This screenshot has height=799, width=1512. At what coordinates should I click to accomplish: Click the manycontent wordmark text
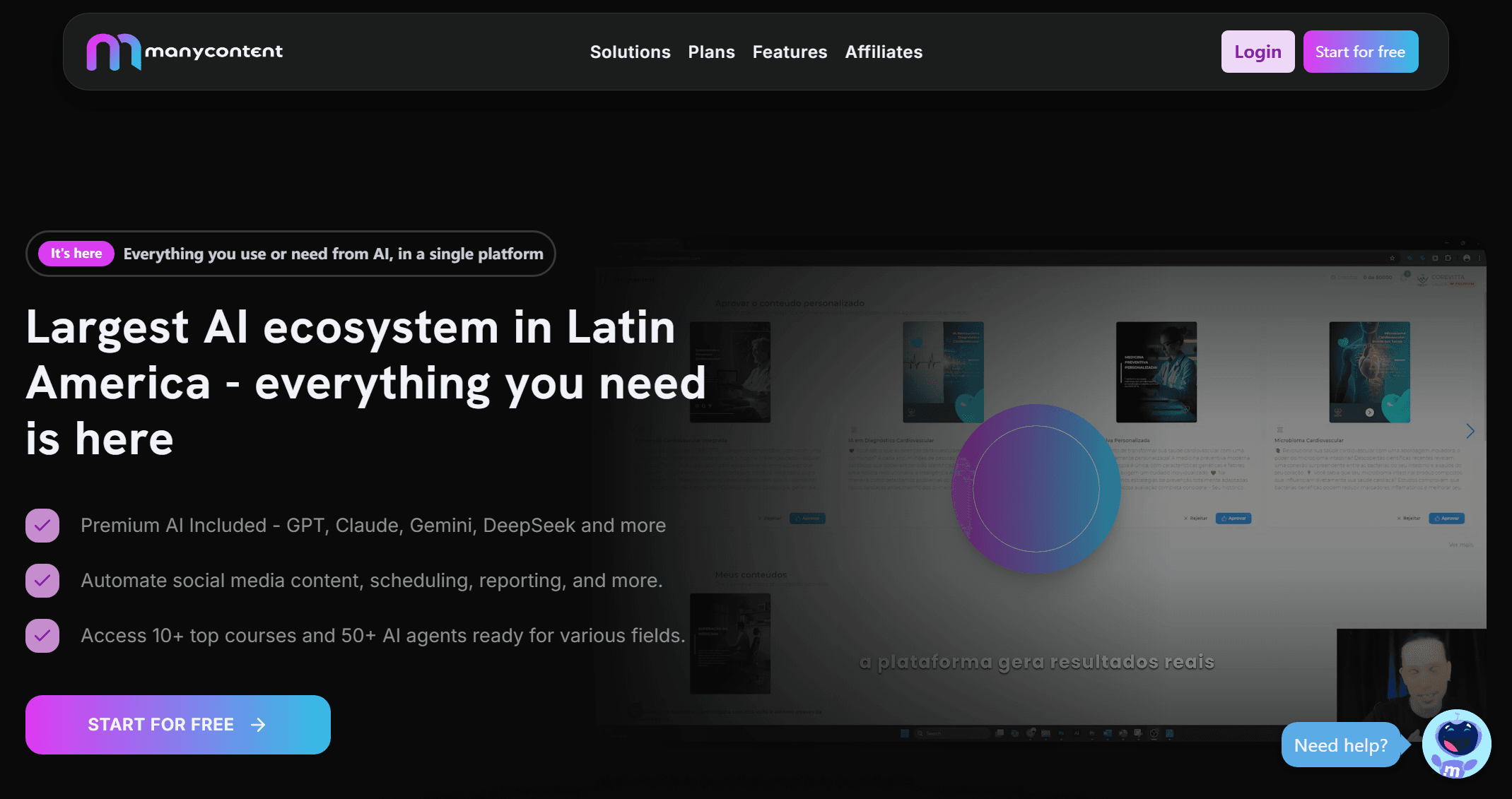pos(213,52)
